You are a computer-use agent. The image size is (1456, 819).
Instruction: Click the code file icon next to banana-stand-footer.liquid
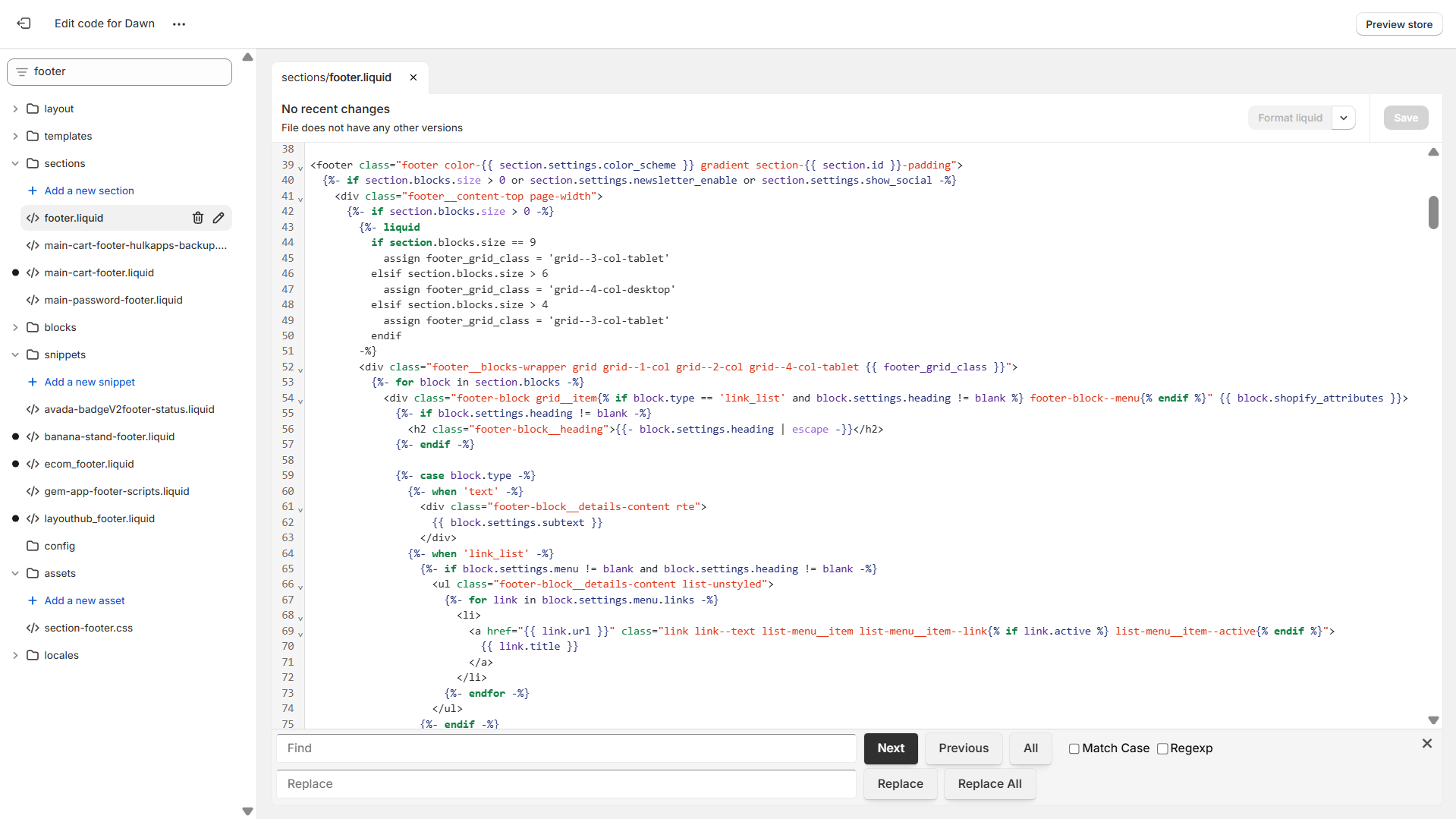point(33,436)
